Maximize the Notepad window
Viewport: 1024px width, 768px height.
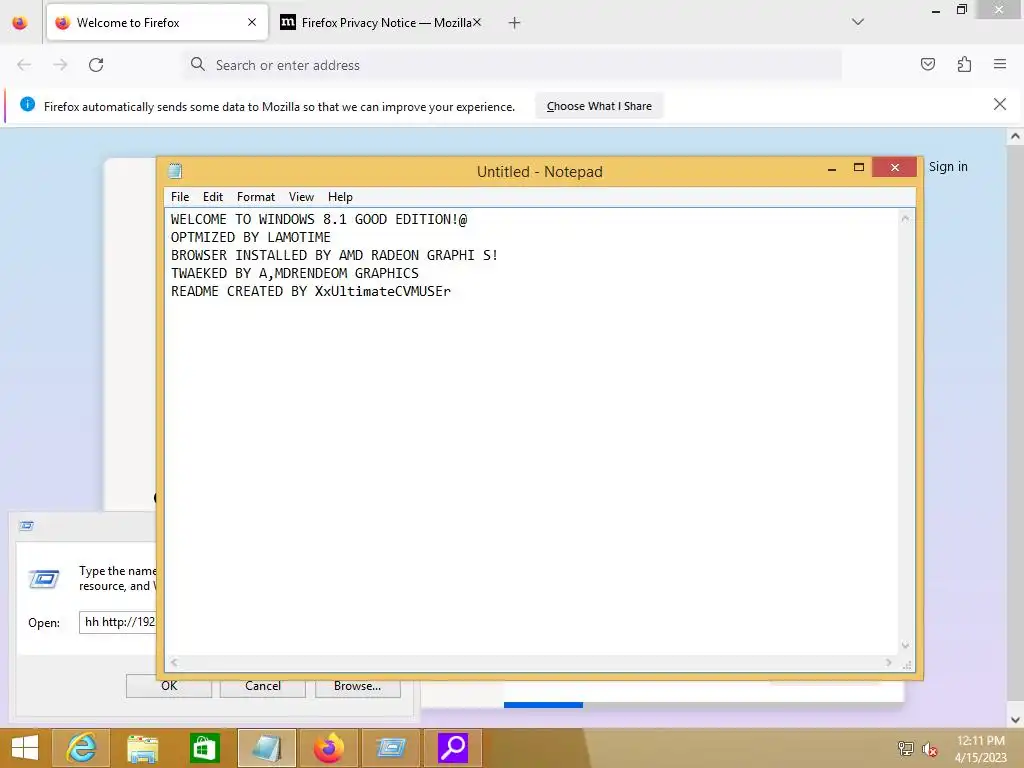(x=858, y=168)
